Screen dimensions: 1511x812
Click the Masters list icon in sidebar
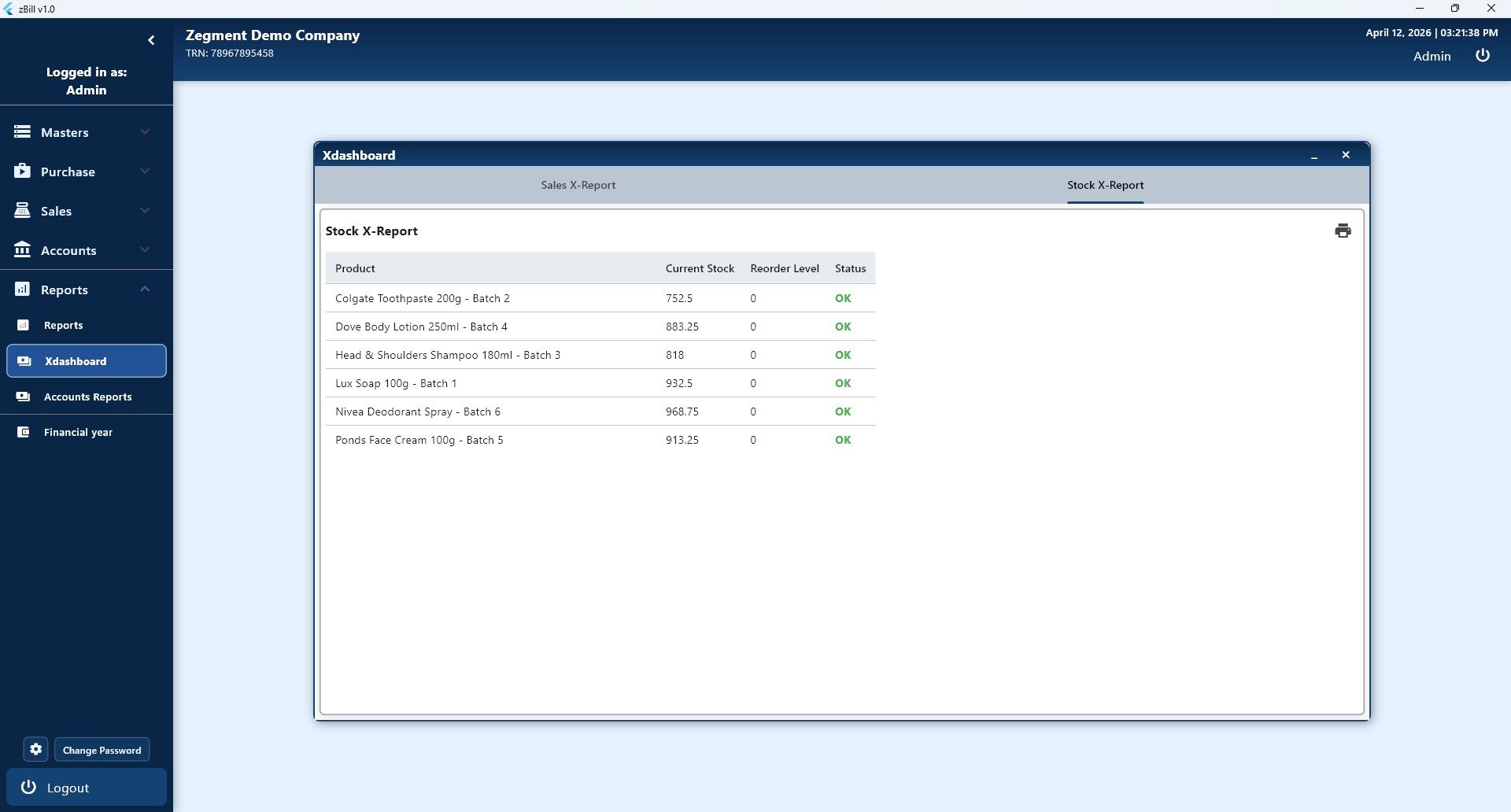point(22,132)
